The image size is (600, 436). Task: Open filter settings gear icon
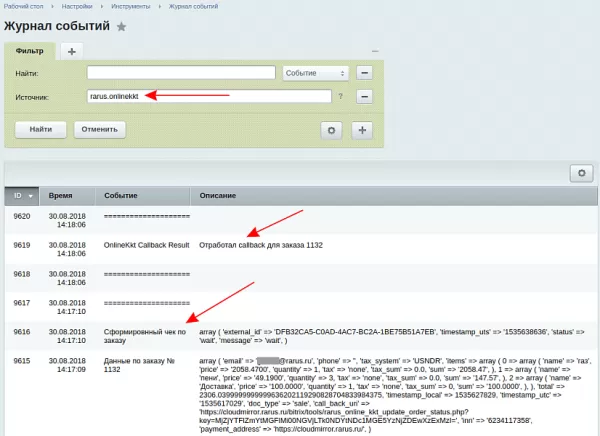click(x=331, y=131)
